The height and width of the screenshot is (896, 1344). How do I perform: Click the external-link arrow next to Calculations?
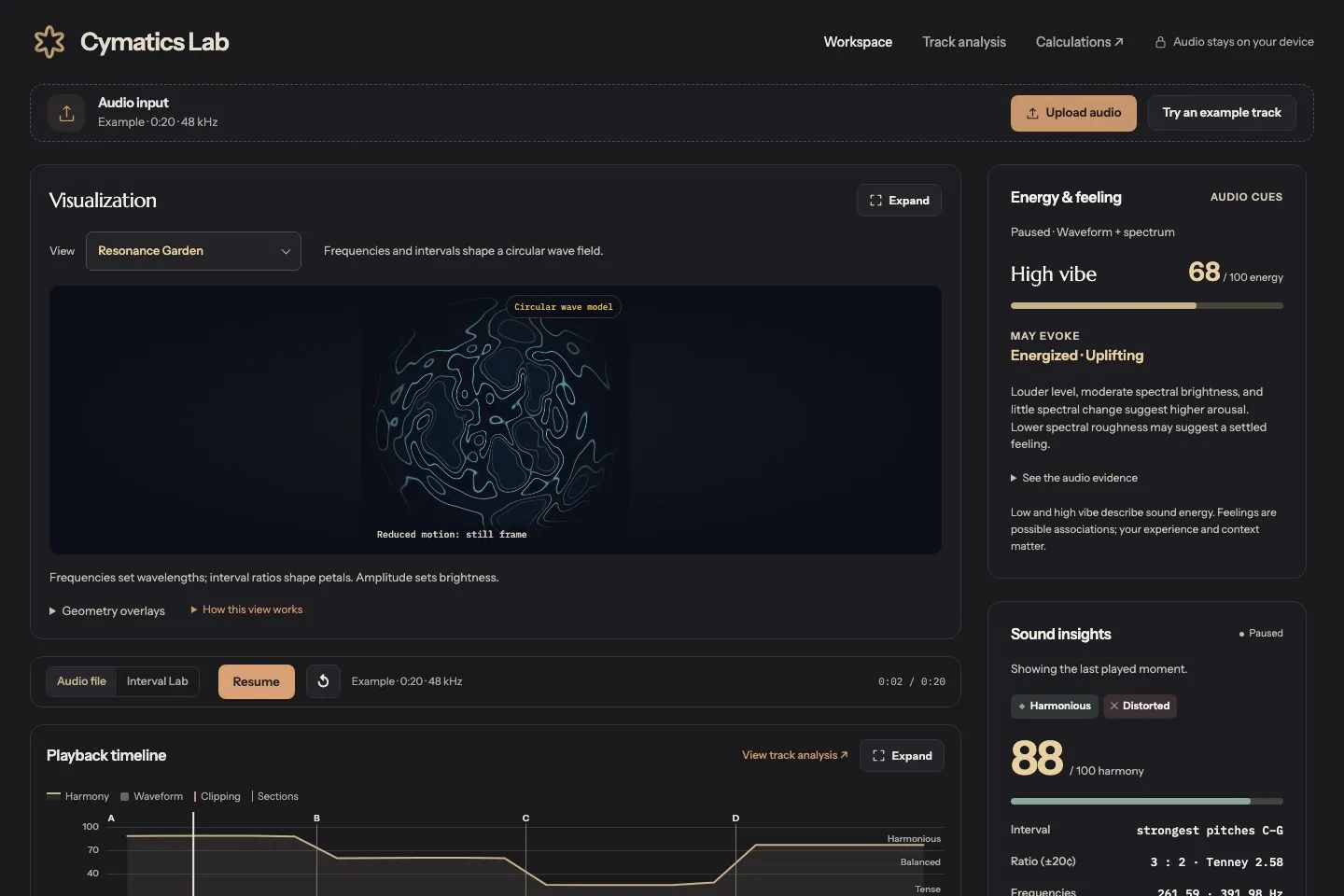point(1119,42)
